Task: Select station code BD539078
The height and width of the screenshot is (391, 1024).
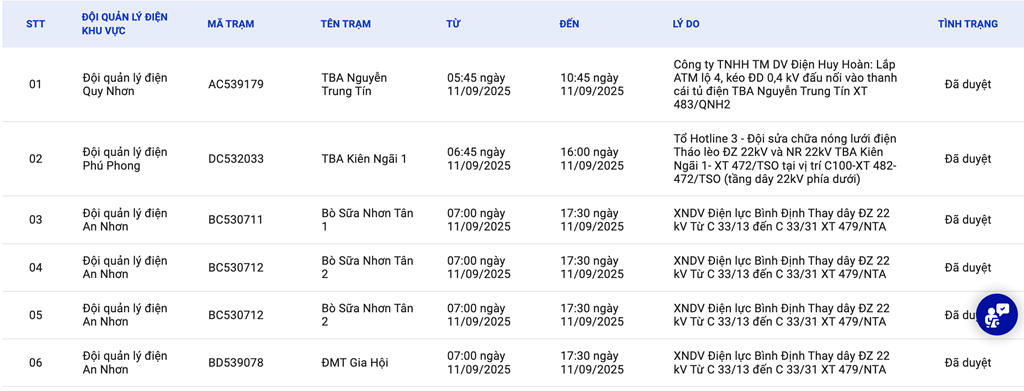Action: 236,362
